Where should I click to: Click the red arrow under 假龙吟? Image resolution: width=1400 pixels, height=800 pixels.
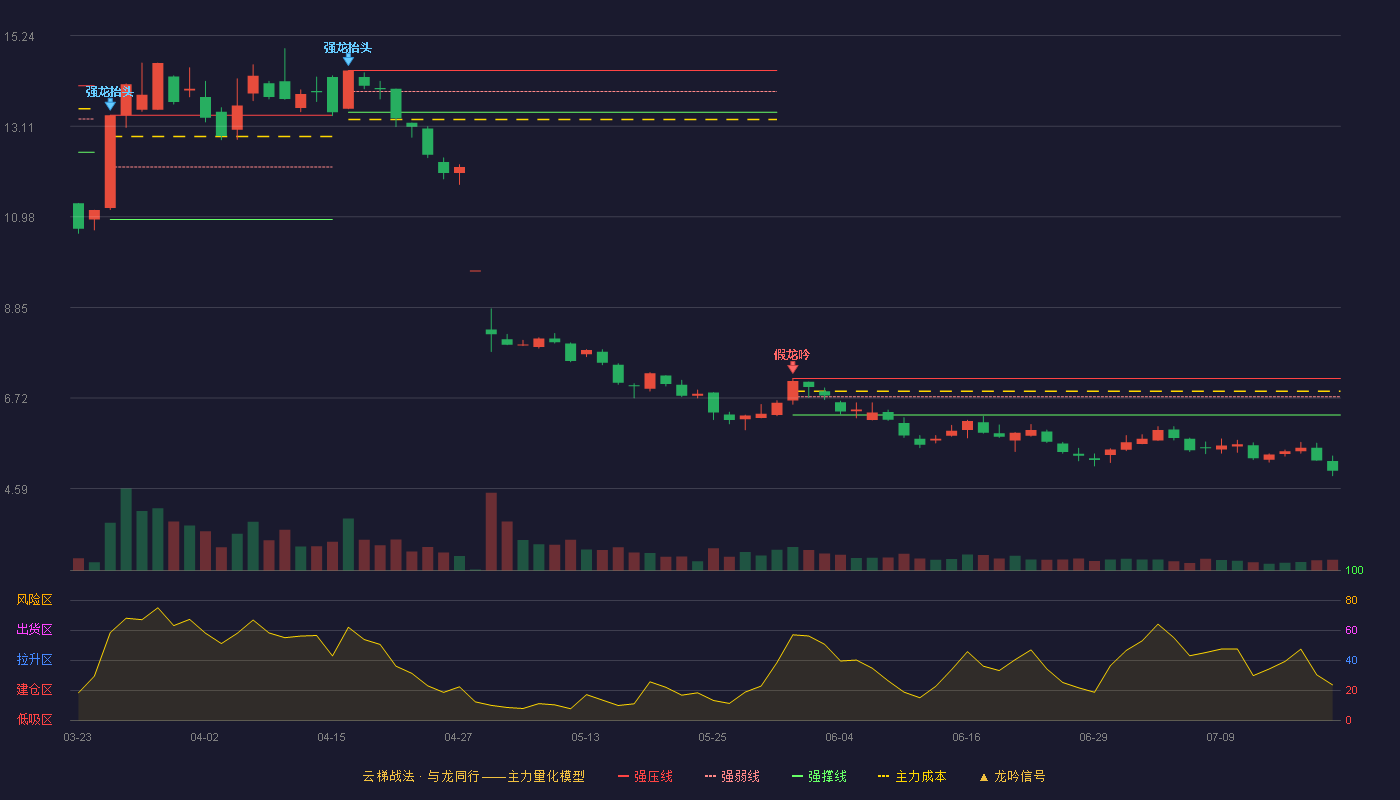[793, 367]
